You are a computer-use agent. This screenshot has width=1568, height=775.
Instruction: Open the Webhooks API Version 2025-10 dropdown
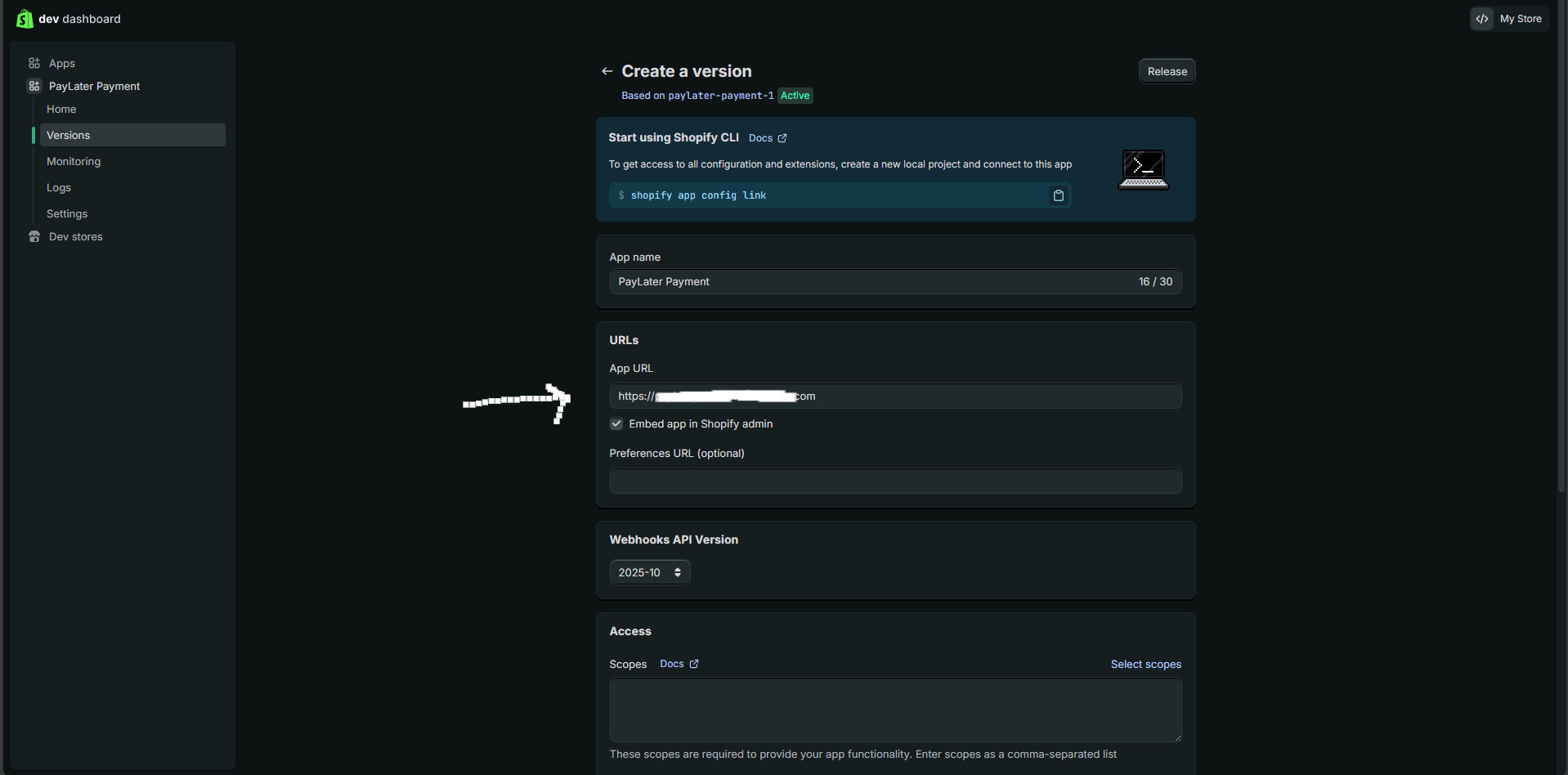[x=650, y=572]
